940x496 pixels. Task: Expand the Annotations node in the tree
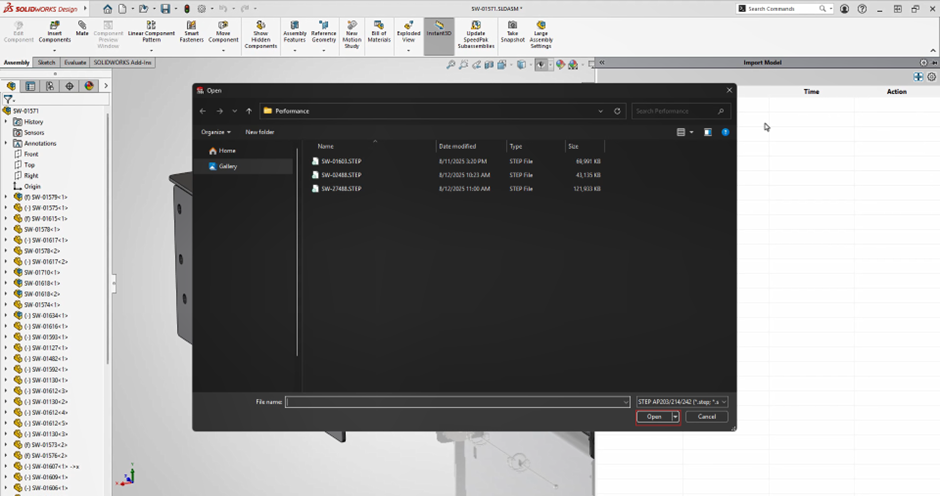pos(6,143)
